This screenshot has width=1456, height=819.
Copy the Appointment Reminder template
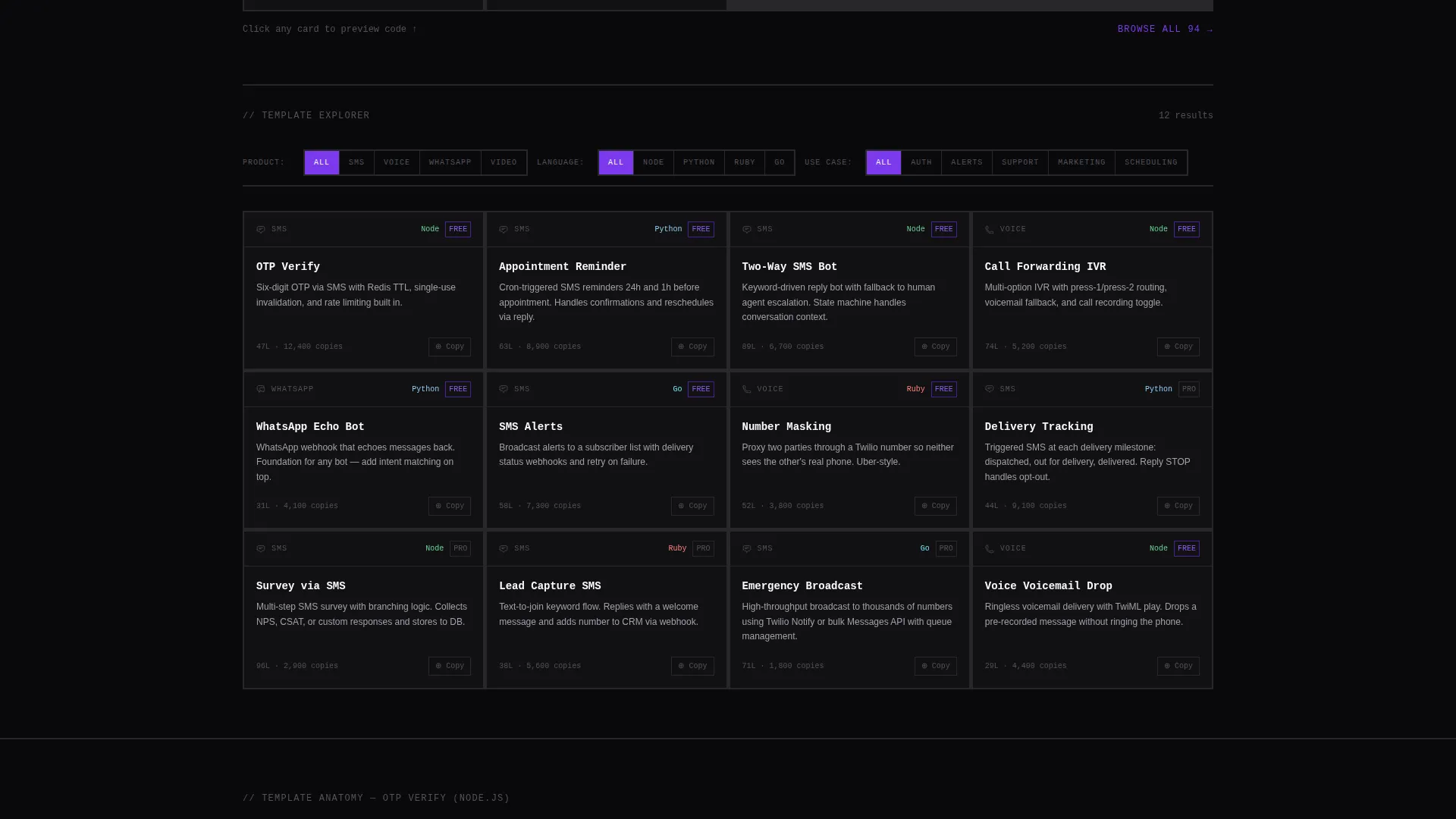point(692,347)
